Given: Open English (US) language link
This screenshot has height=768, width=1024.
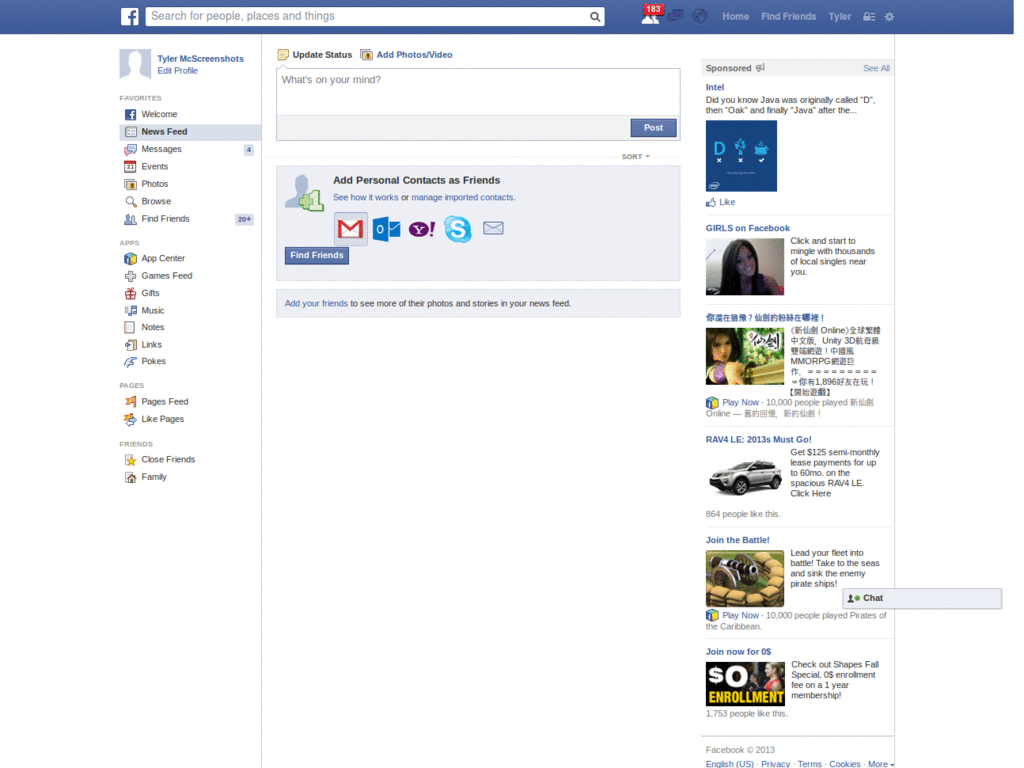Looking at the screenshot, I should pos(729,763).
